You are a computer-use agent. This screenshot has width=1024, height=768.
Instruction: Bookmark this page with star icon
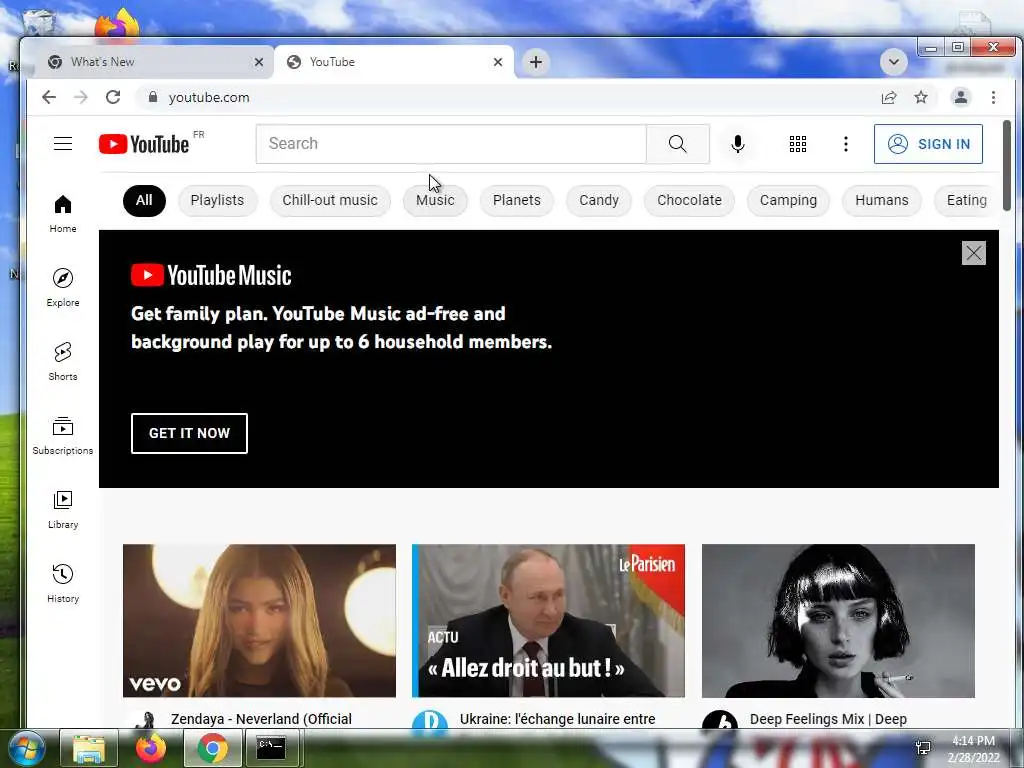pyautogui.click(x=921, y=97)
